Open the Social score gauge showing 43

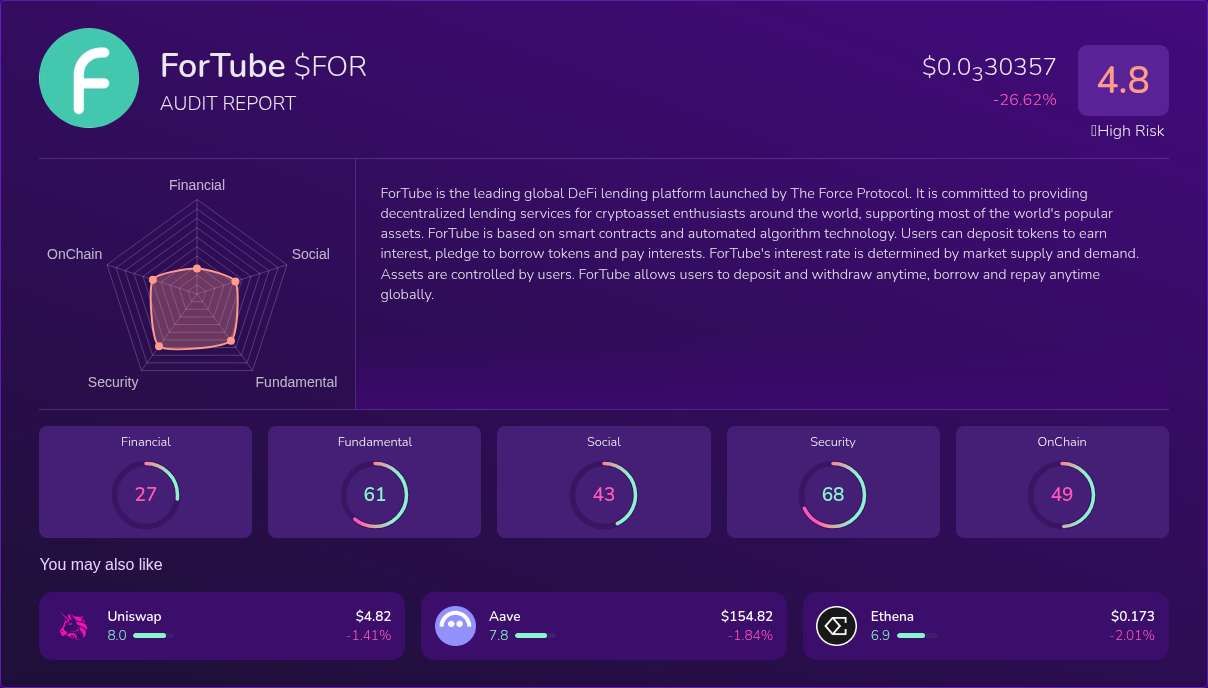click(604, 494)
